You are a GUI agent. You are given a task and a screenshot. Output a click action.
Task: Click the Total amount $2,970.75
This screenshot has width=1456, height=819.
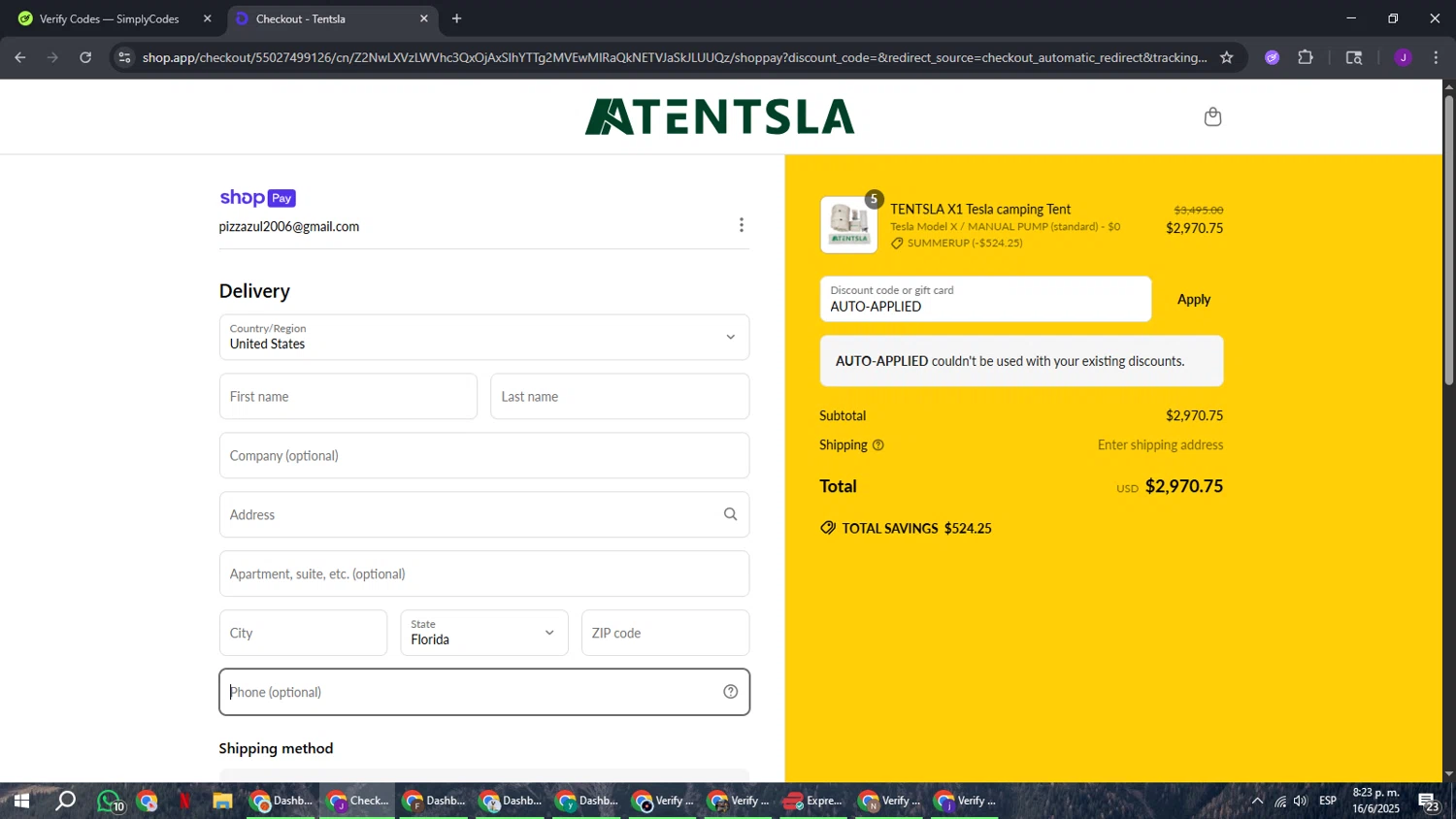(x=1184, y=486)
